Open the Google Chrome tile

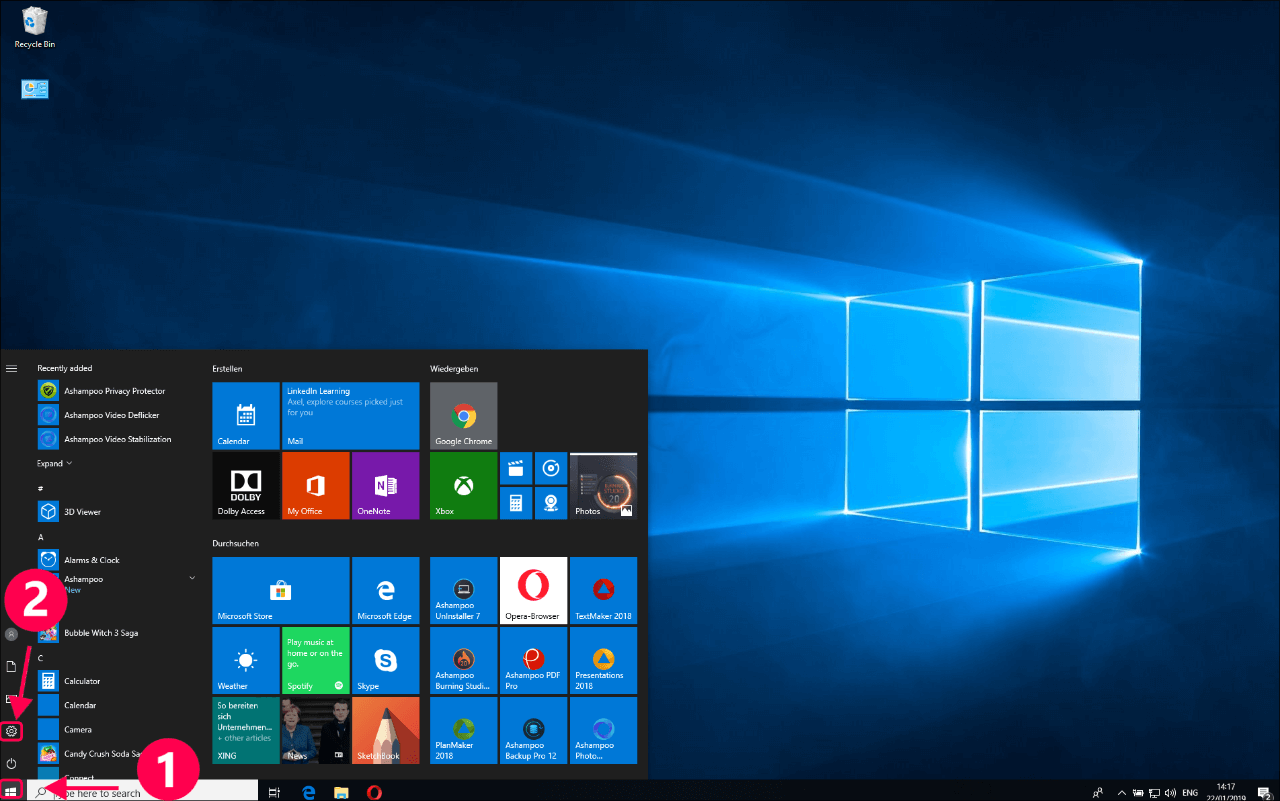[x=463, y=416]
